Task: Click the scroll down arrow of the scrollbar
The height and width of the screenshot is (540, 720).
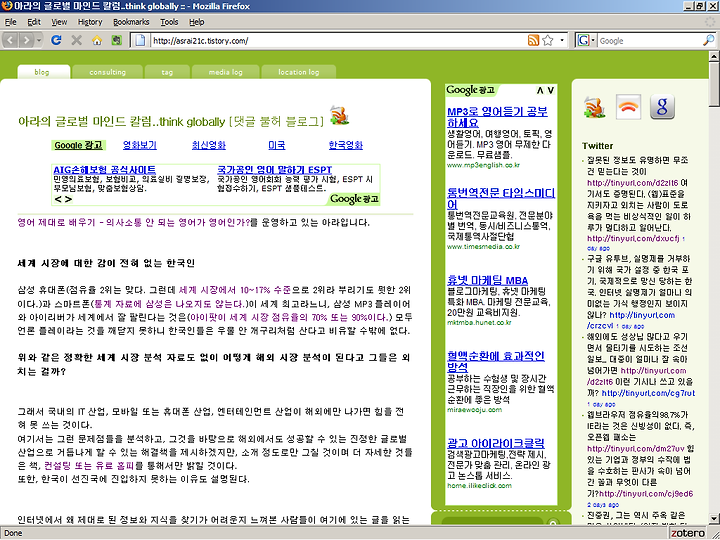Action: click(714, 518)
